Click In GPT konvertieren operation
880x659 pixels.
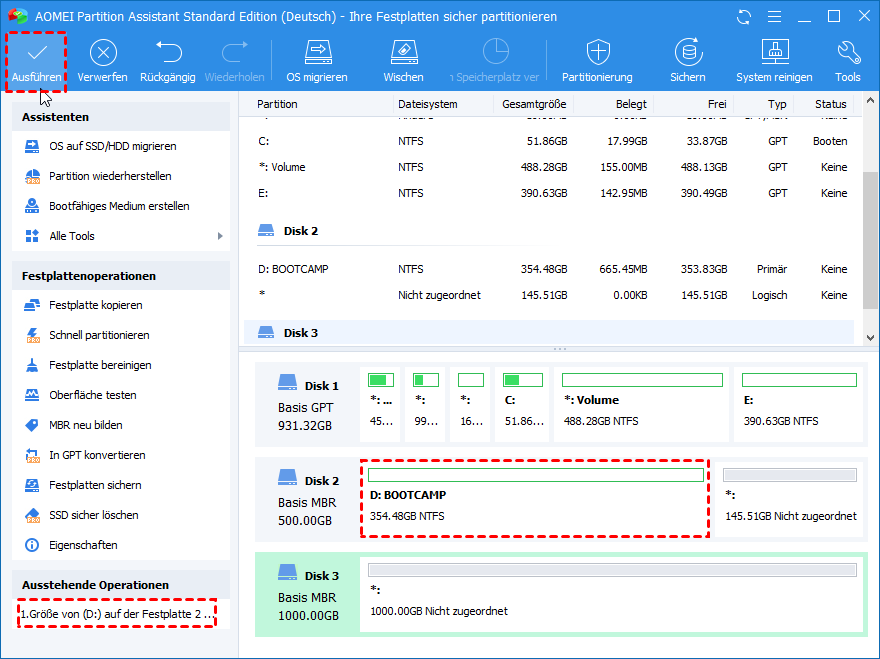(97, 455)
